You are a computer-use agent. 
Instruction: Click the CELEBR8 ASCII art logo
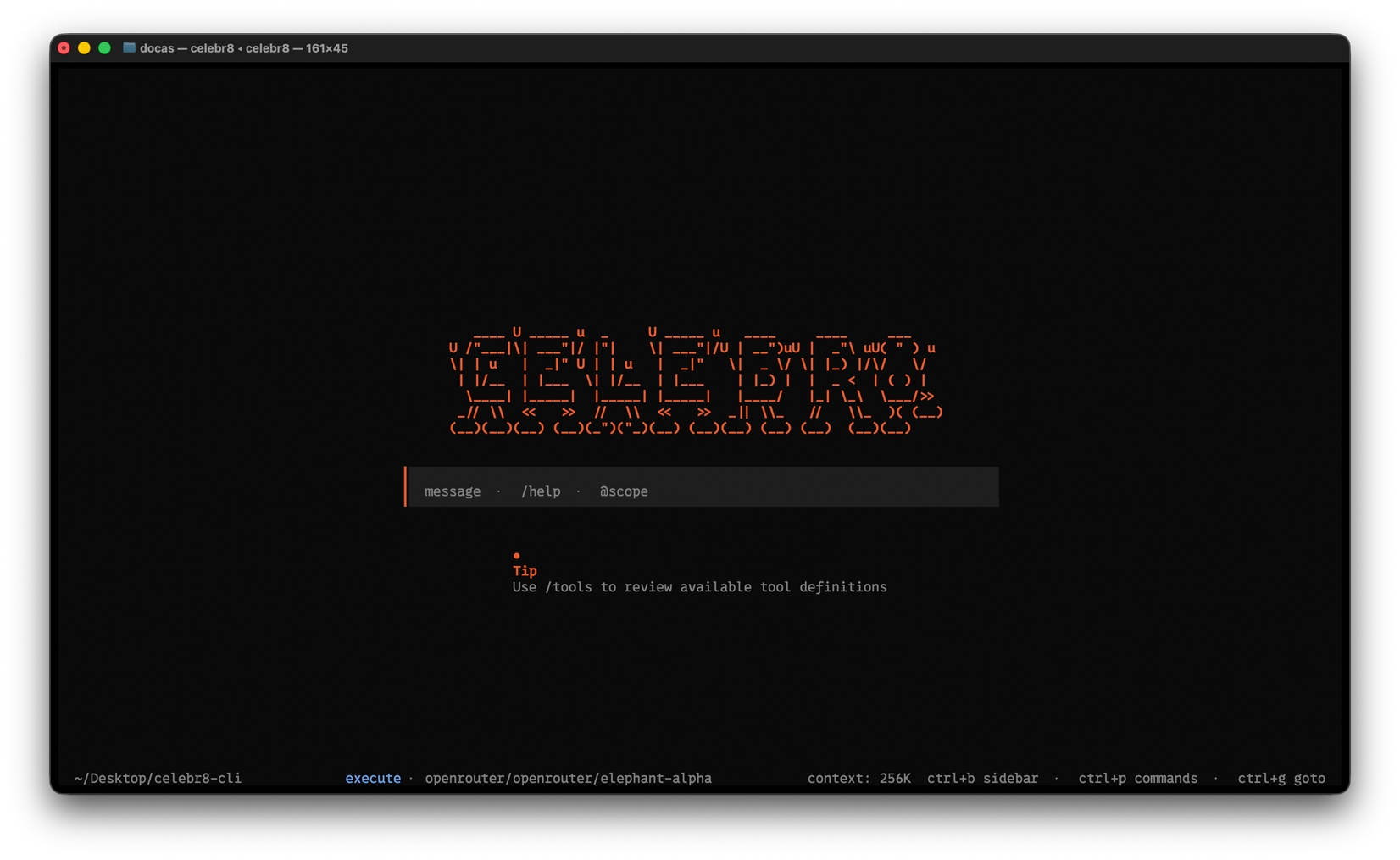pyautogui.click(x=695, y=380)
